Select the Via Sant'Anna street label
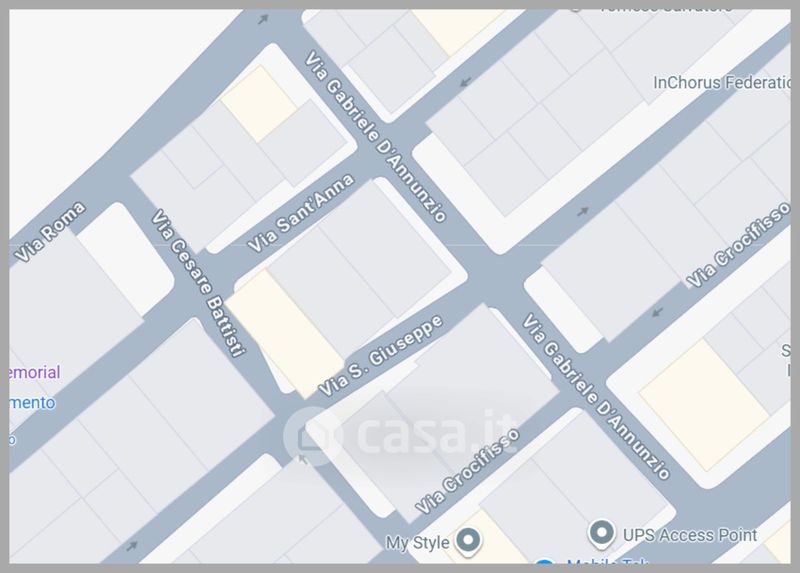The image size is (800, 573). point(301,212)
